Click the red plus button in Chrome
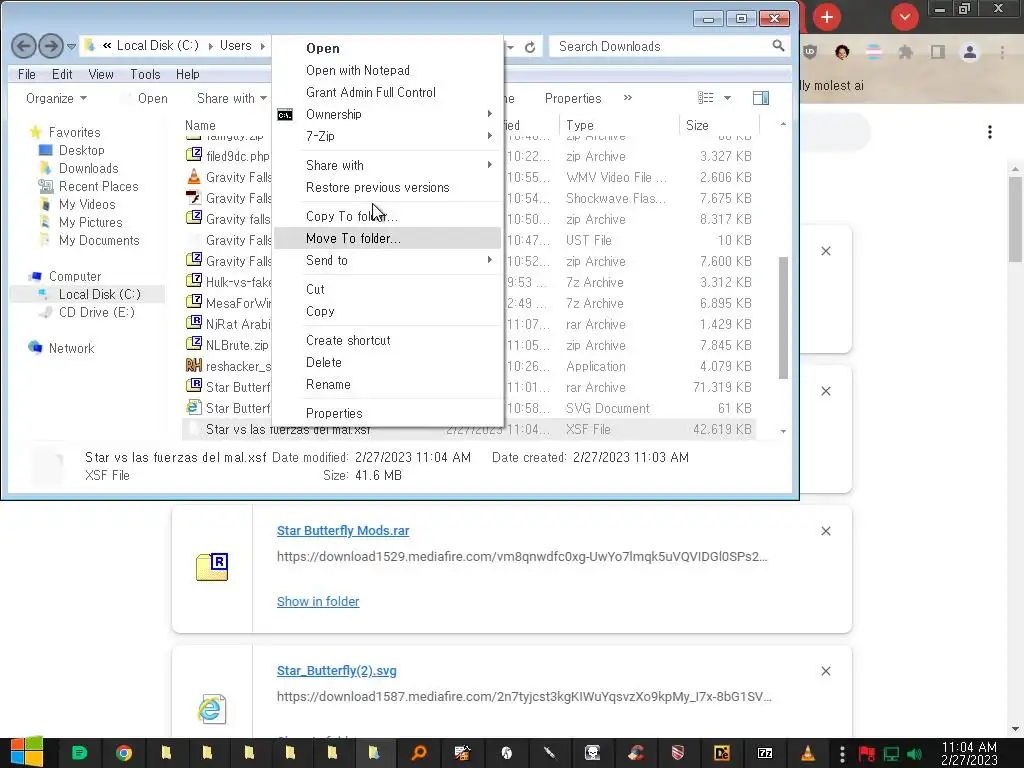1024x768 pixels. point(827,17)
